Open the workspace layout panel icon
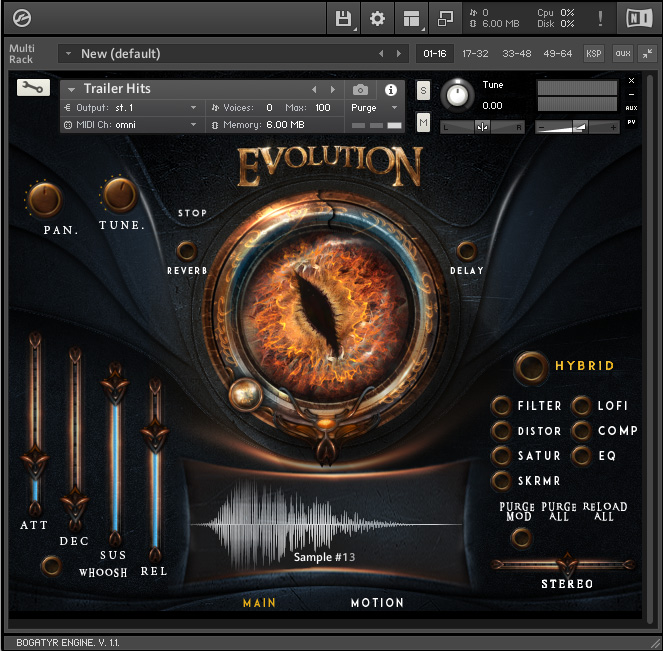 click(x=411, y=19)
